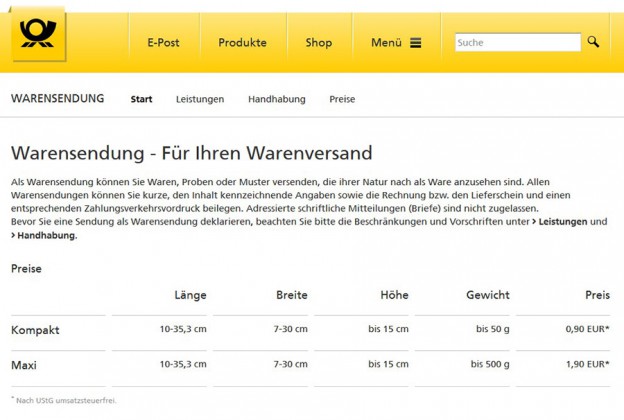
Task: Click the Maxi width value 7-30 cm
Action: pos(291,364)
